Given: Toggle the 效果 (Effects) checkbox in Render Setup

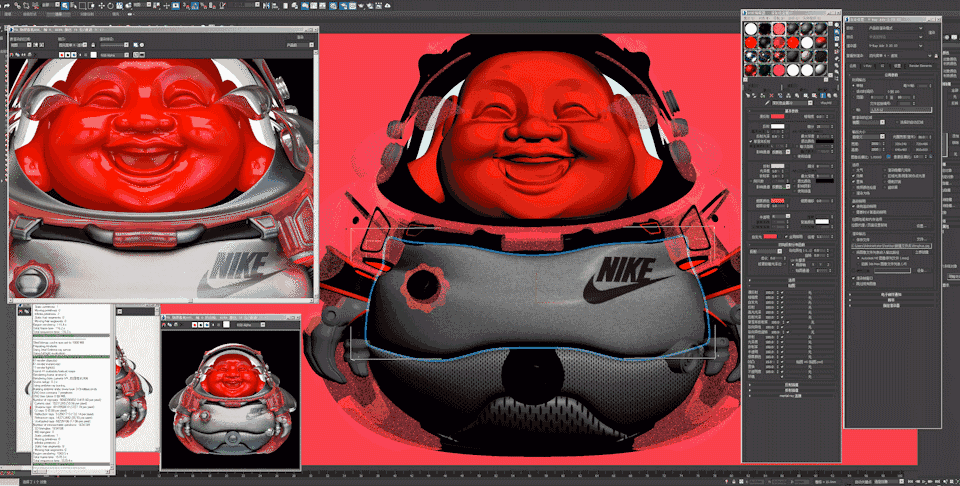Looking at the screenshot, I should [x=853, y=176].
